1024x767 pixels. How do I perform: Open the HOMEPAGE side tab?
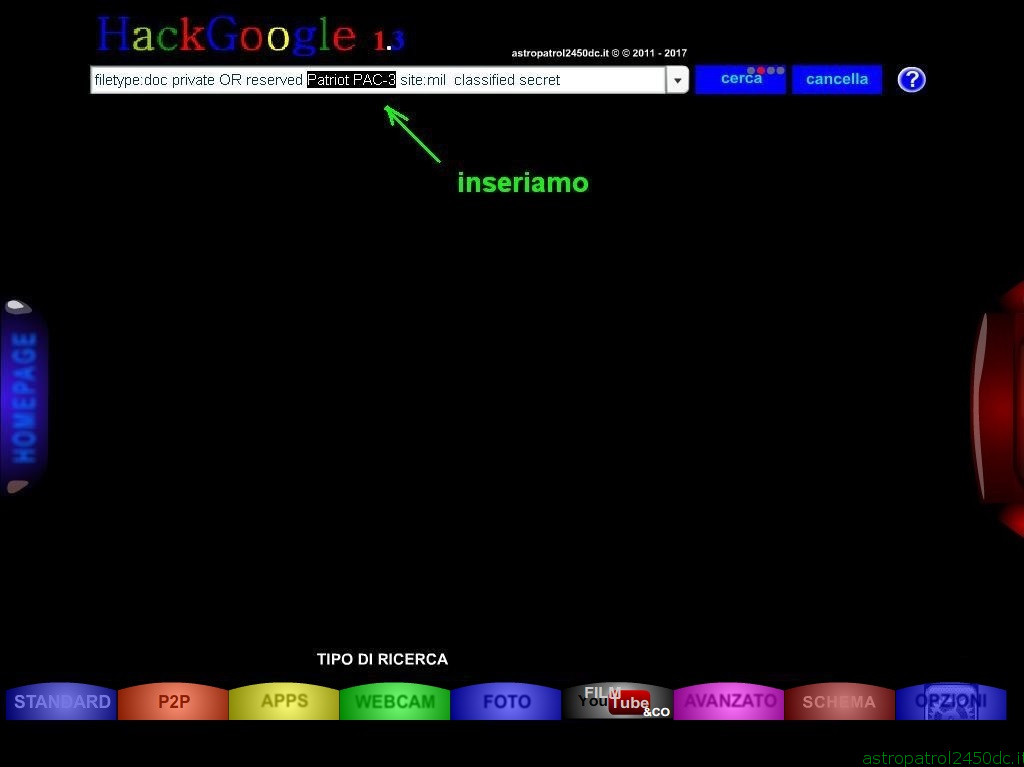pos(24,397)
